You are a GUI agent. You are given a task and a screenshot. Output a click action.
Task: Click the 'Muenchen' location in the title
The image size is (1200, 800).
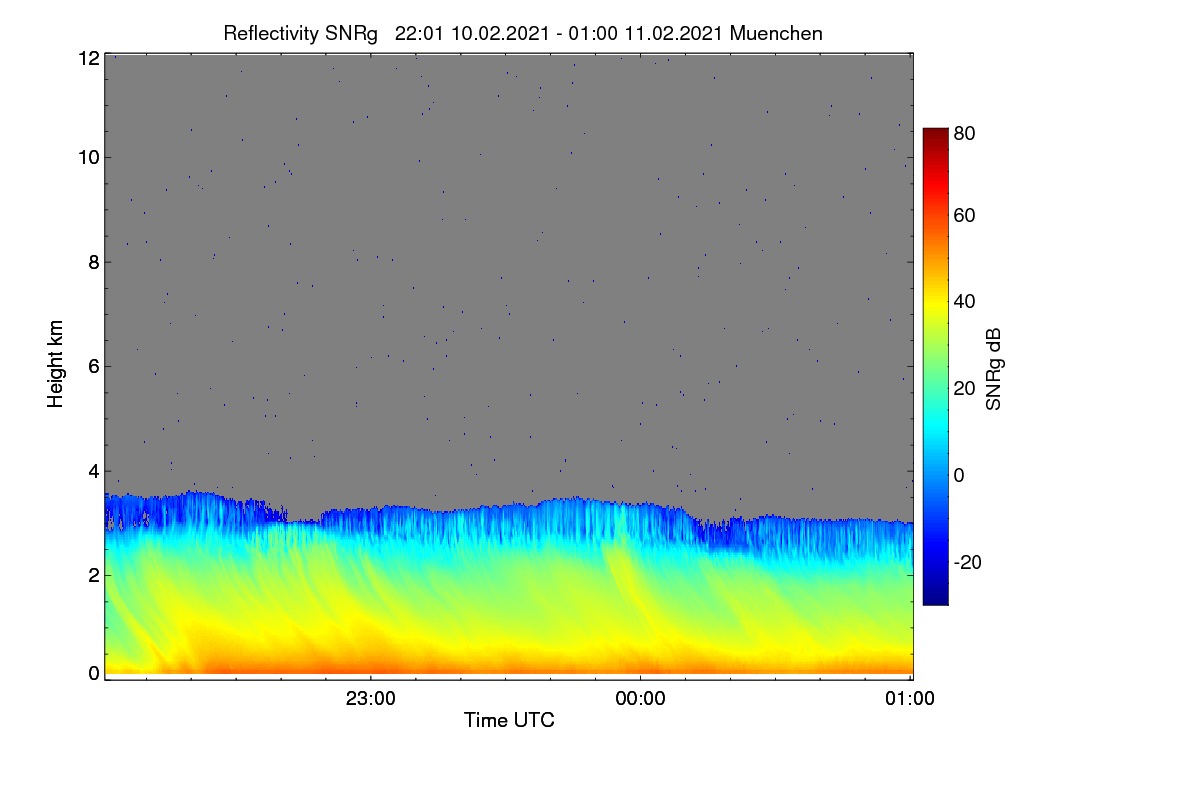coord(776,34)
